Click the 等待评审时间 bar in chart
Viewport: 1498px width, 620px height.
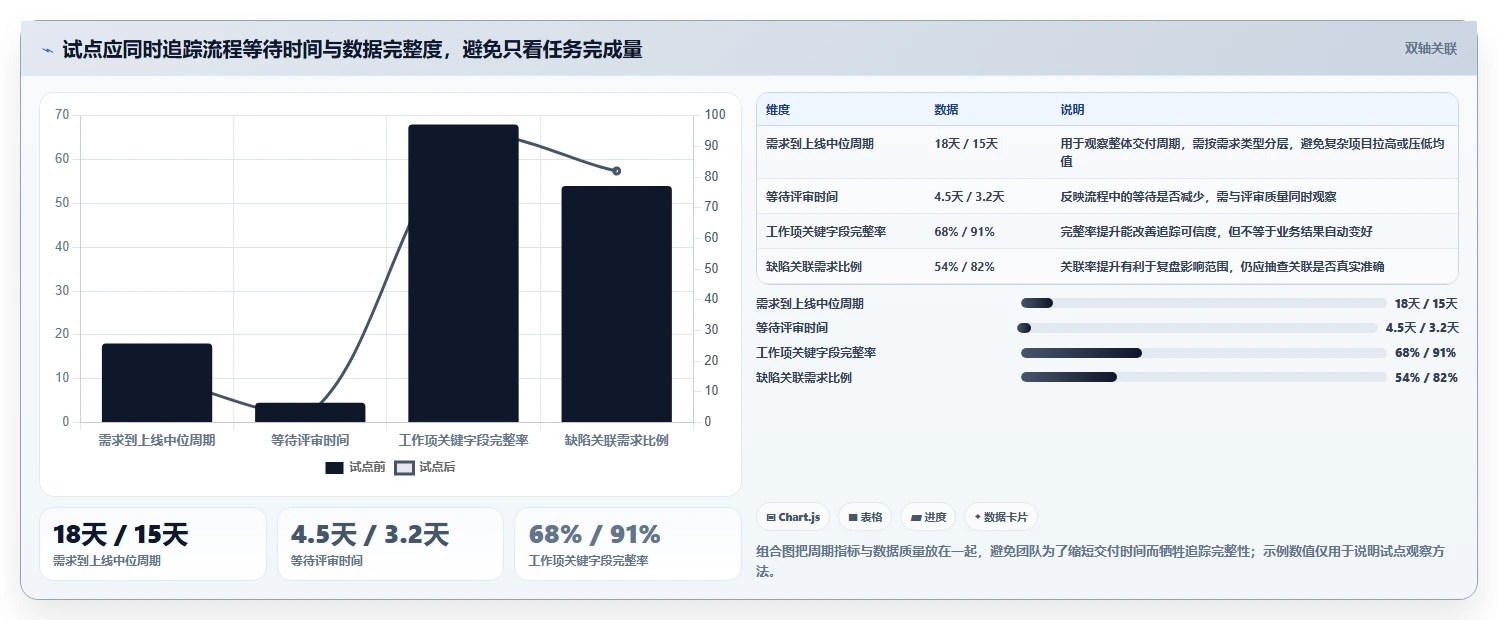pyautogui.click(x=310, y=412)
